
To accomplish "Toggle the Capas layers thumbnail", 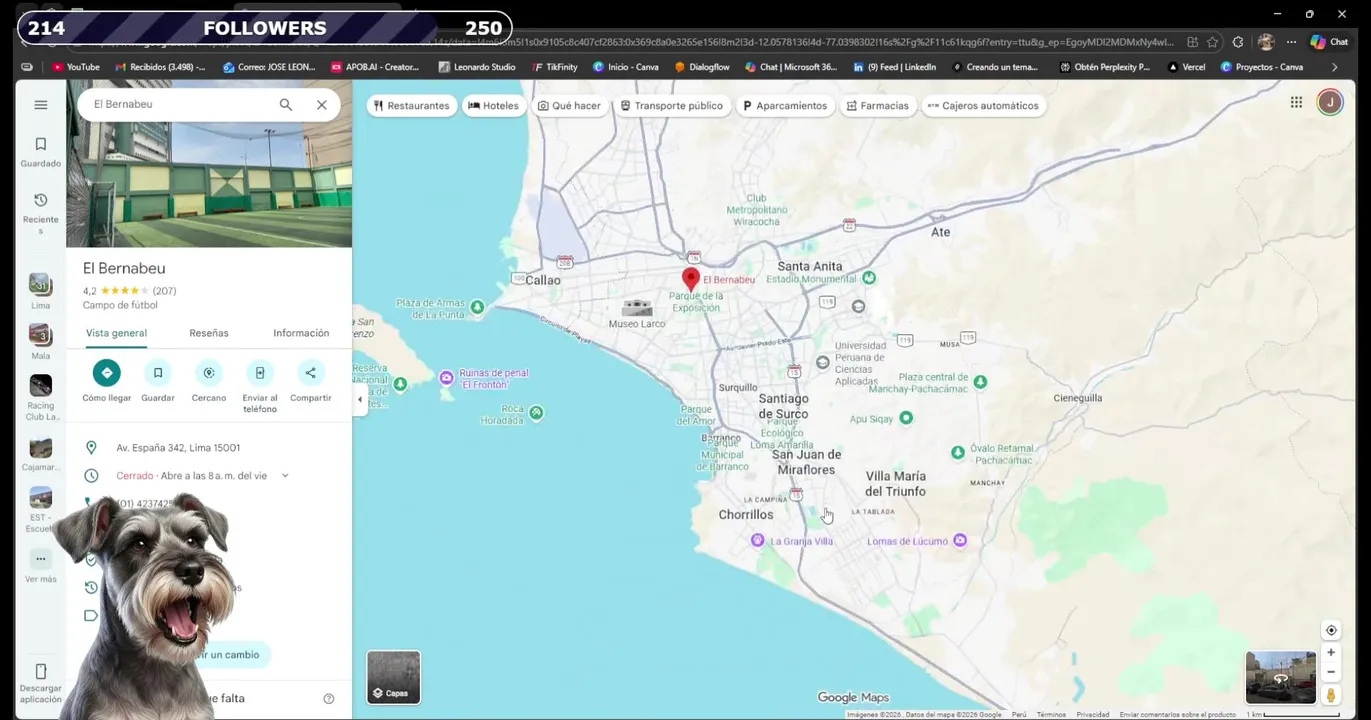I will 394,677.
